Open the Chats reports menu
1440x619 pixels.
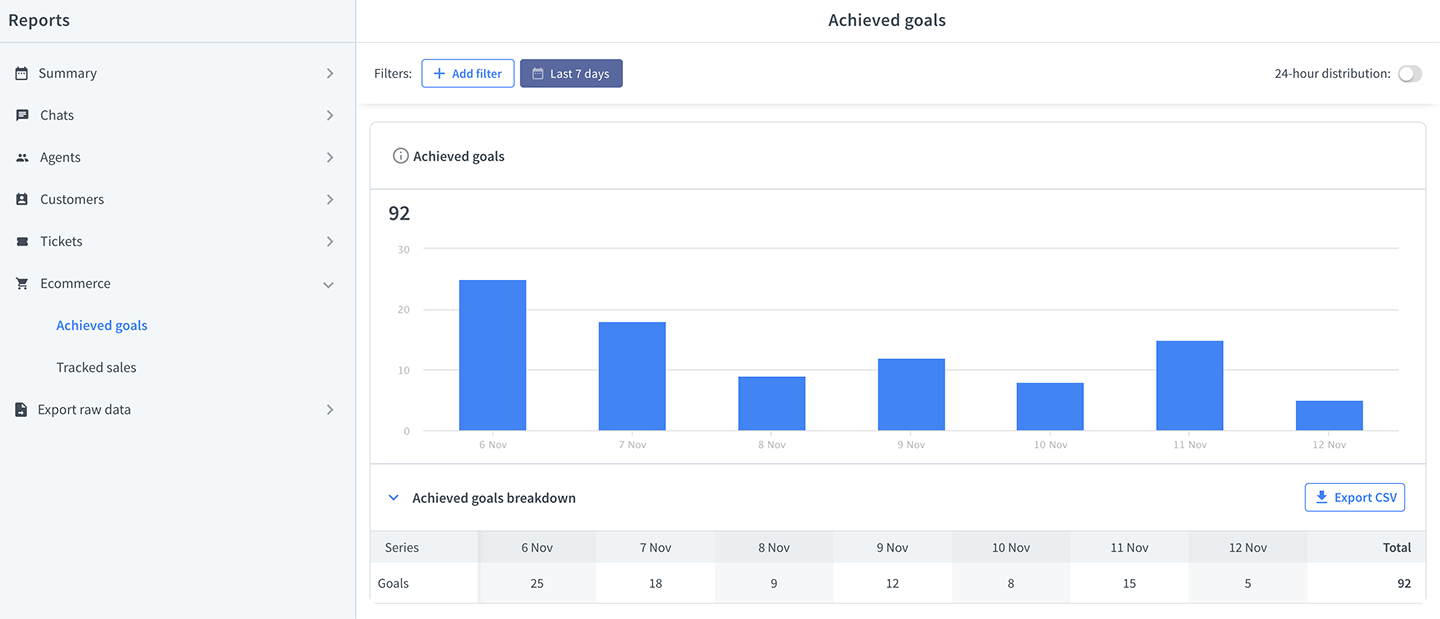click(177, 115)
